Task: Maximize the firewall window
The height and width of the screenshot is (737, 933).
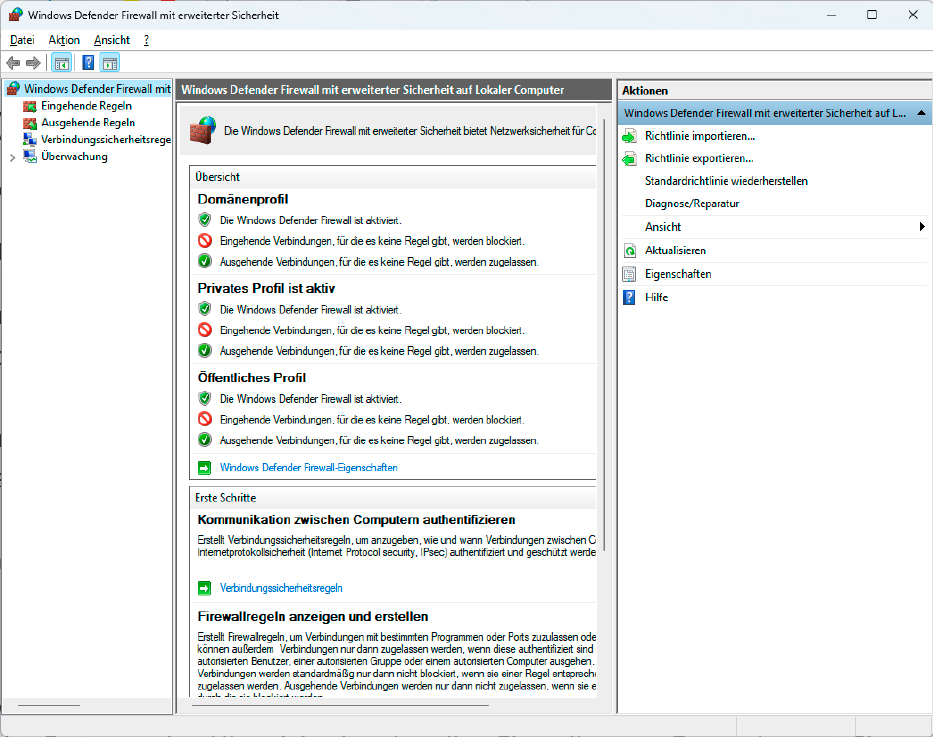Action: pos(872,15)
